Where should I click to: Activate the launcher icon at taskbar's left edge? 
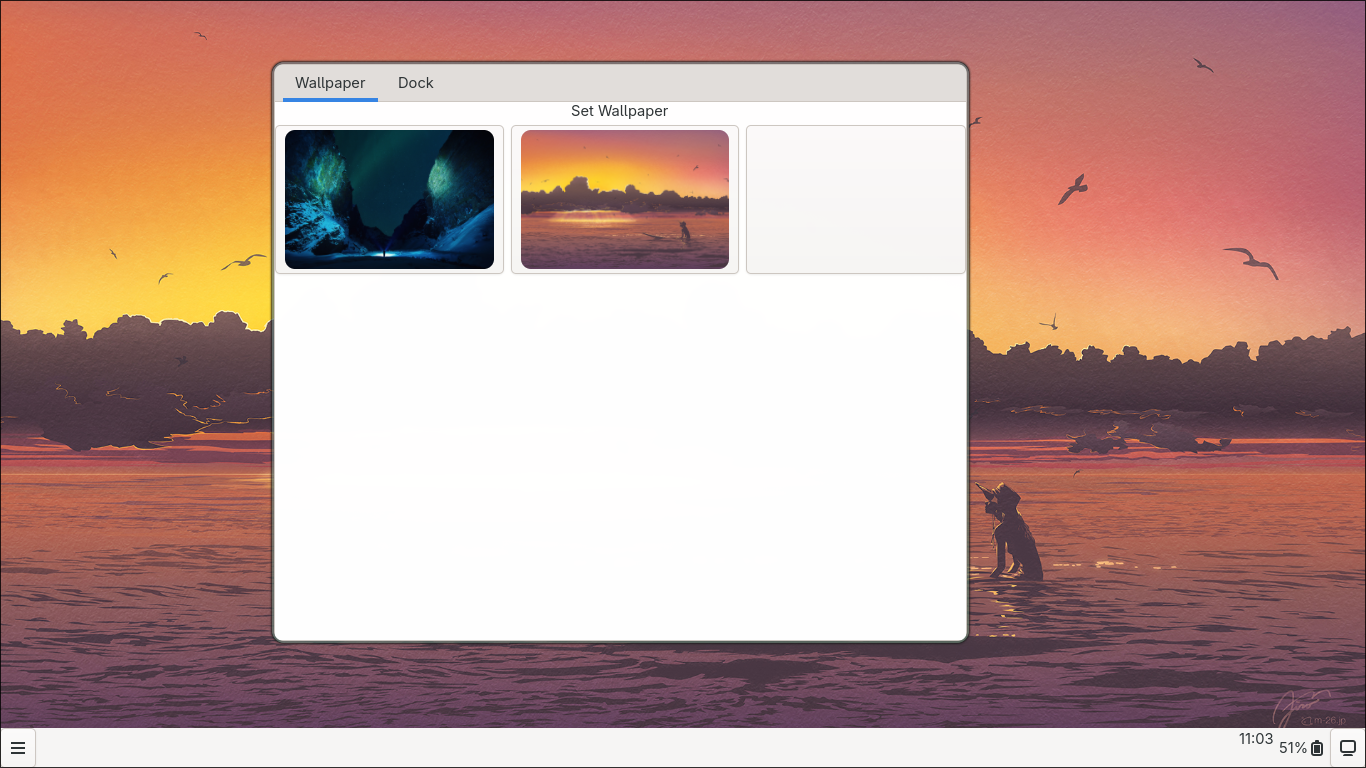(19, 748)
